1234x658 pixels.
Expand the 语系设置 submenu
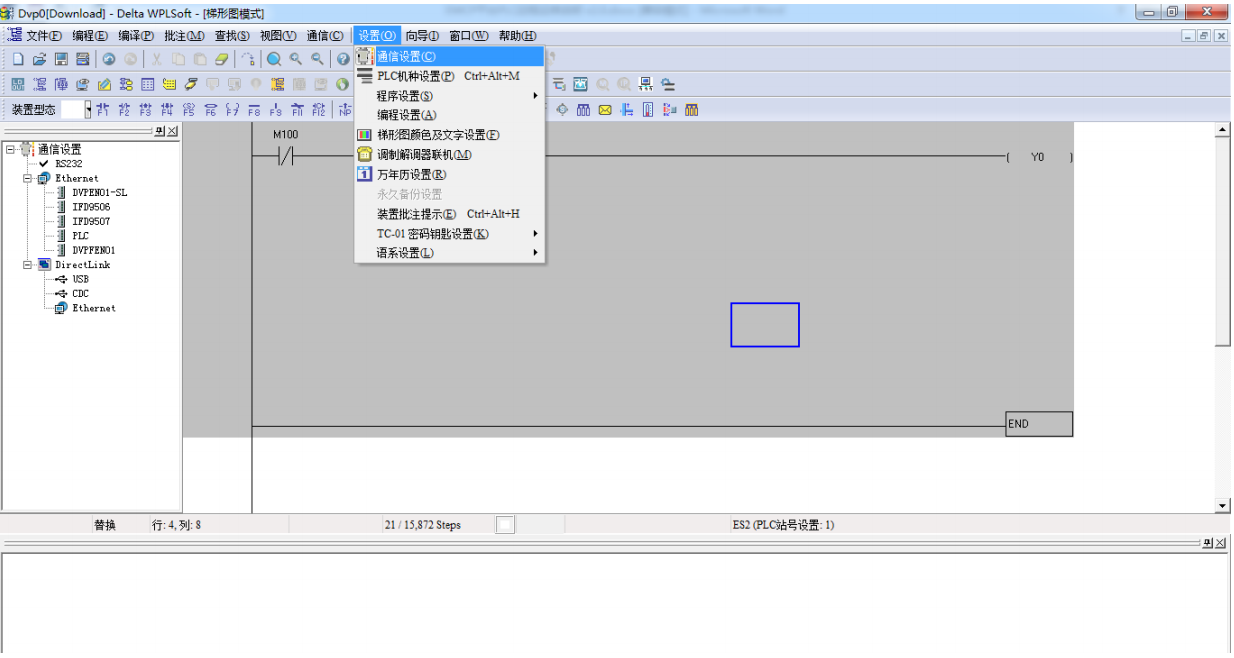[449, 253]
